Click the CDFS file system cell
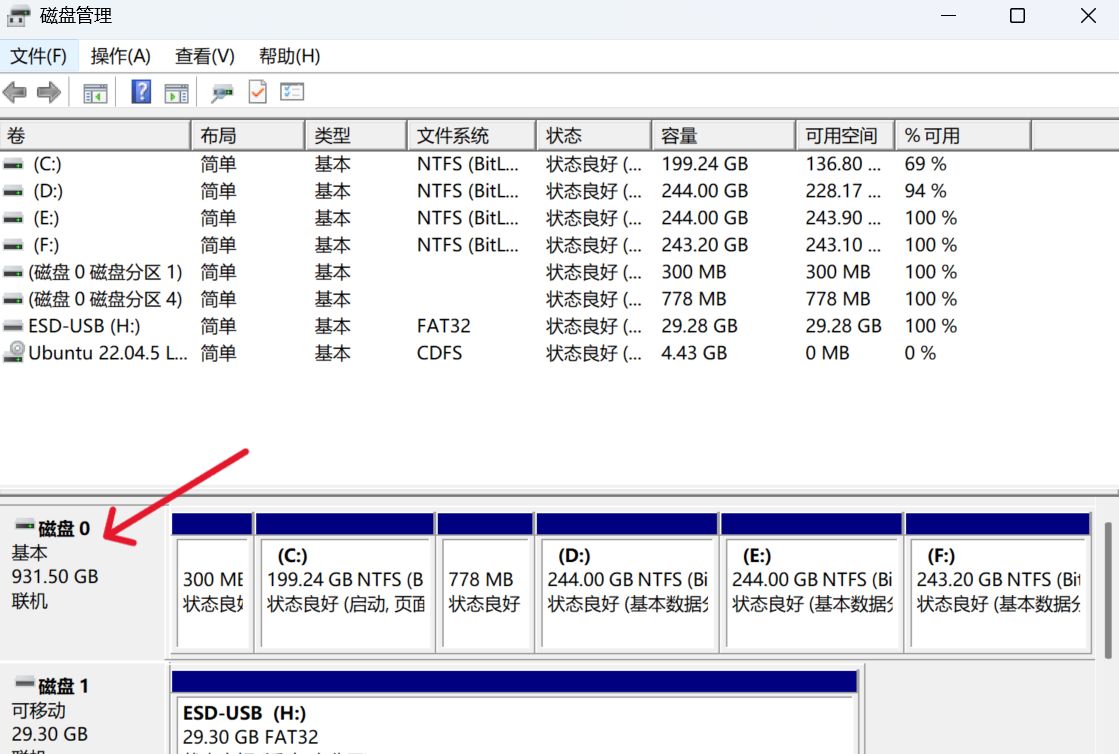Screen dimensions: 1119x754 pyautogui.click(x=439, y=353)
